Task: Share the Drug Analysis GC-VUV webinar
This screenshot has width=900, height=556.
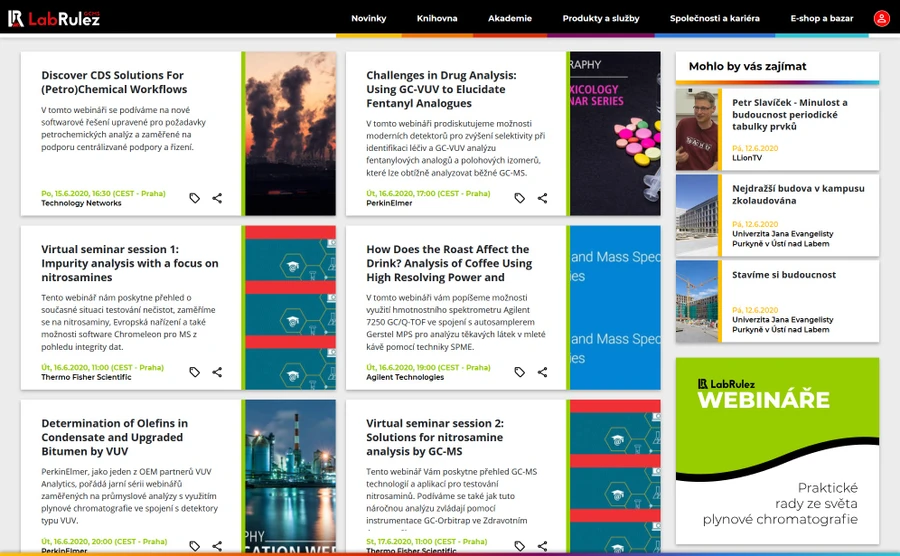Action: [x=542, y=198]
